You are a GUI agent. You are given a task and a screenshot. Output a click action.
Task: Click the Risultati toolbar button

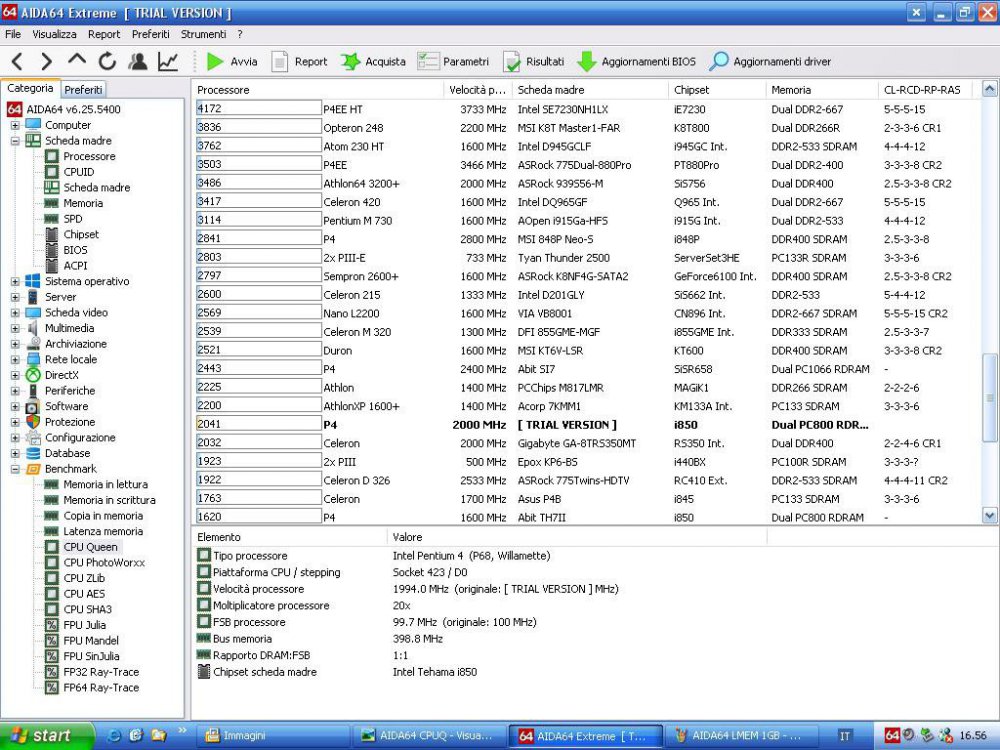click(534, 62)
